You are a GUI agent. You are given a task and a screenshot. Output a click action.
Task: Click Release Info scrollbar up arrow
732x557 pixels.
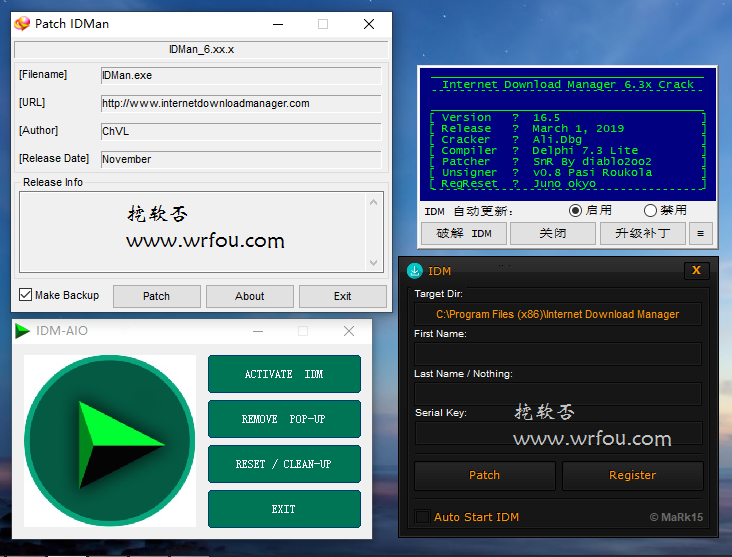373,202
